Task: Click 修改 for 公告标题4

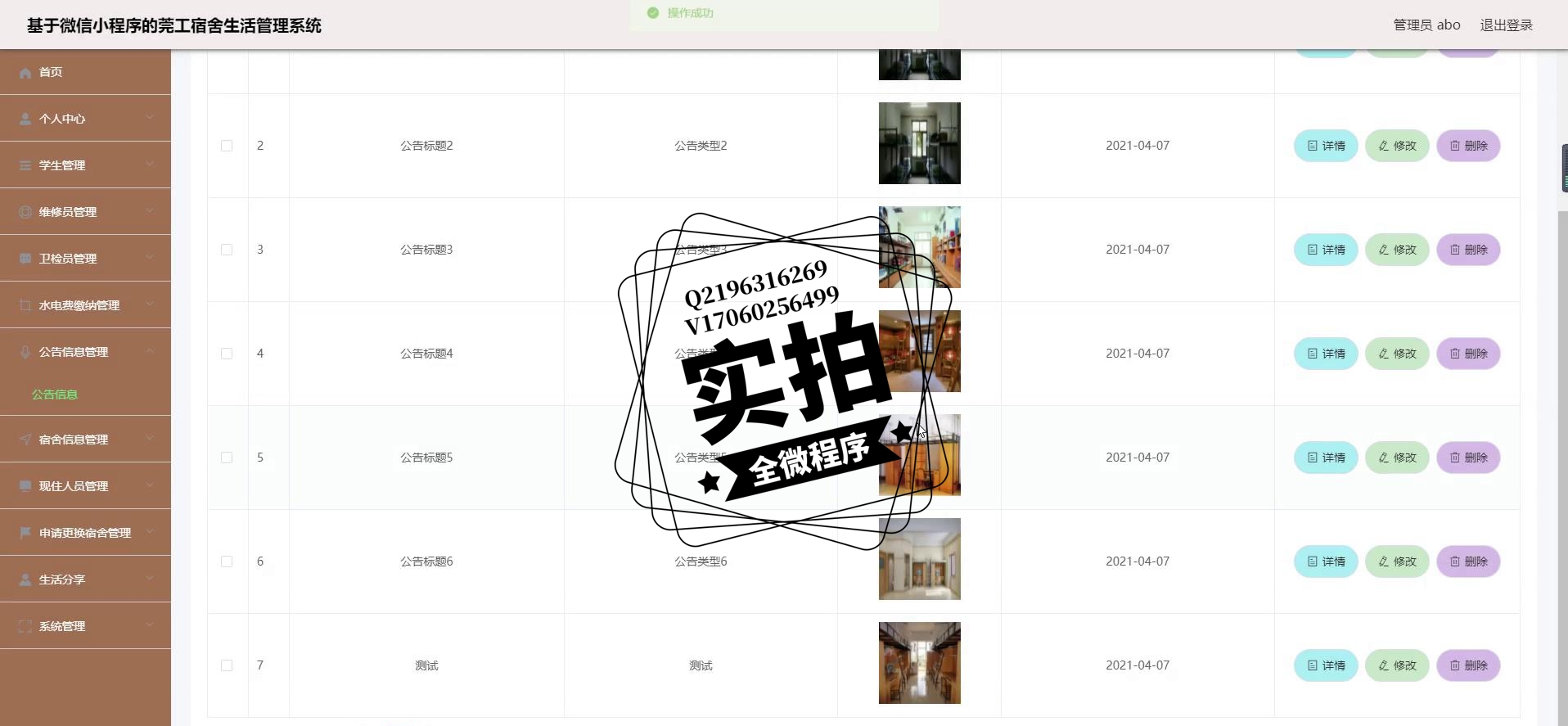Action: click(x=1397, y=354)
